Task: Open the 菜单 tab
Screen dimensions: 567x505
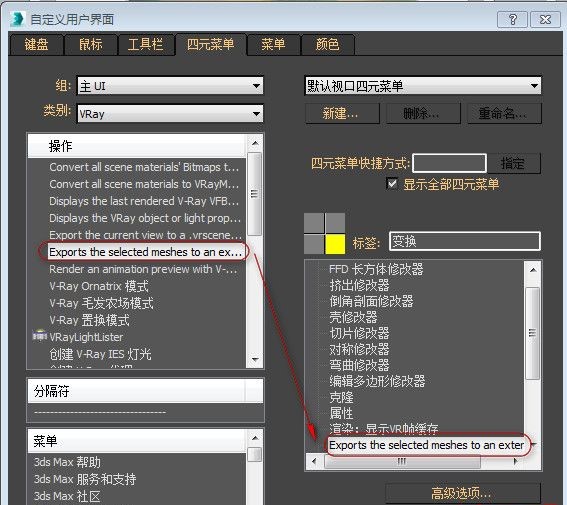Action: (x=273, y=44)
